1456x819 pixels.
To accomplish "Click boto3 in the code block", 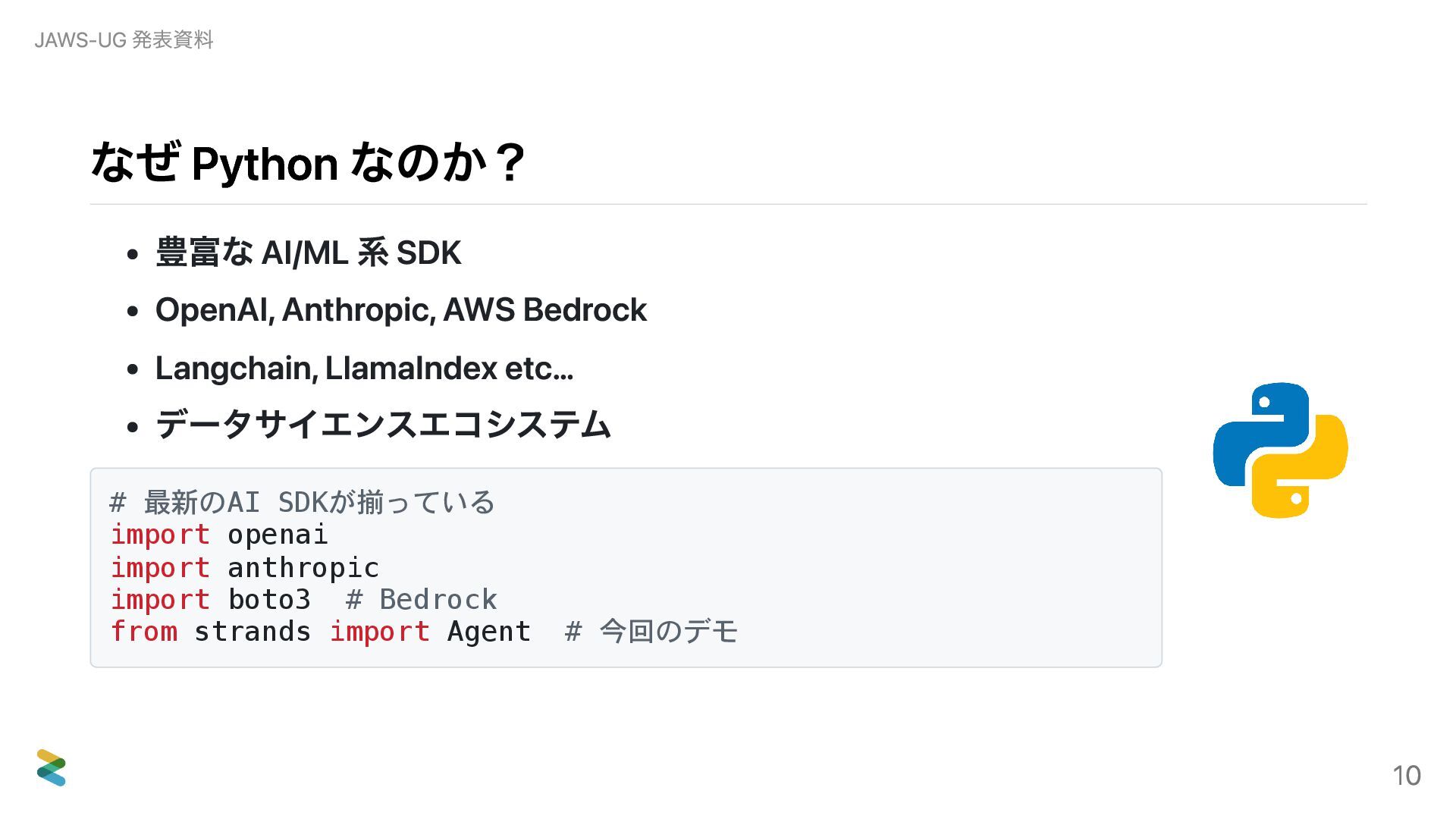I will (269, 599).
